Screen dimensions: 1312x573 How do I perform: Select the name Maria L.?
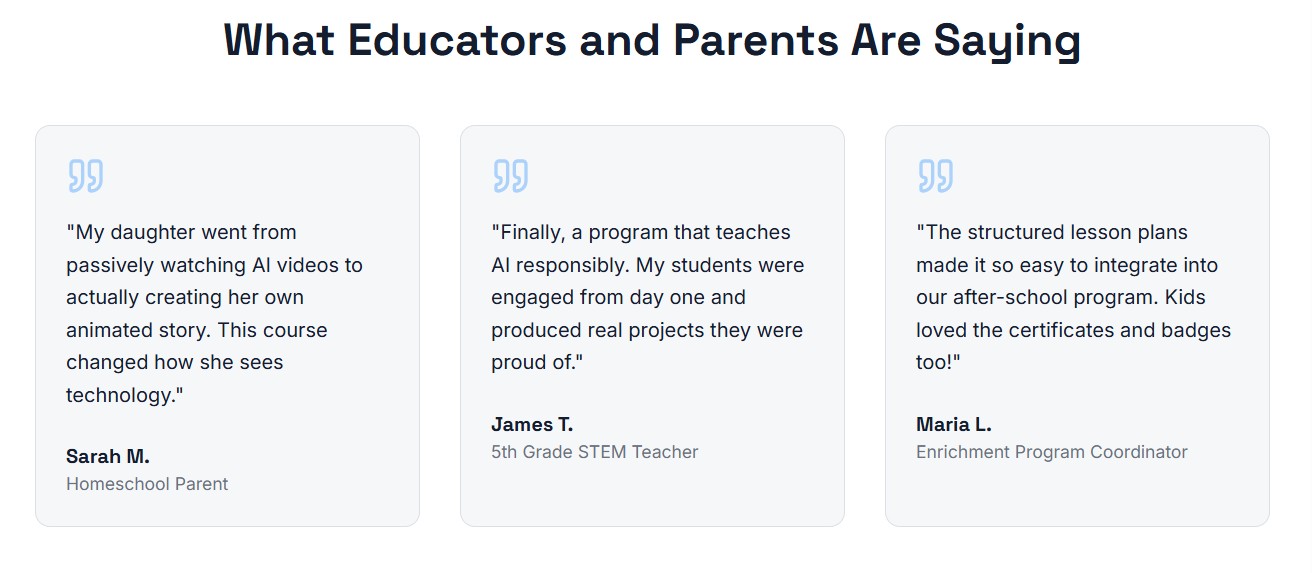pos(954,424)
